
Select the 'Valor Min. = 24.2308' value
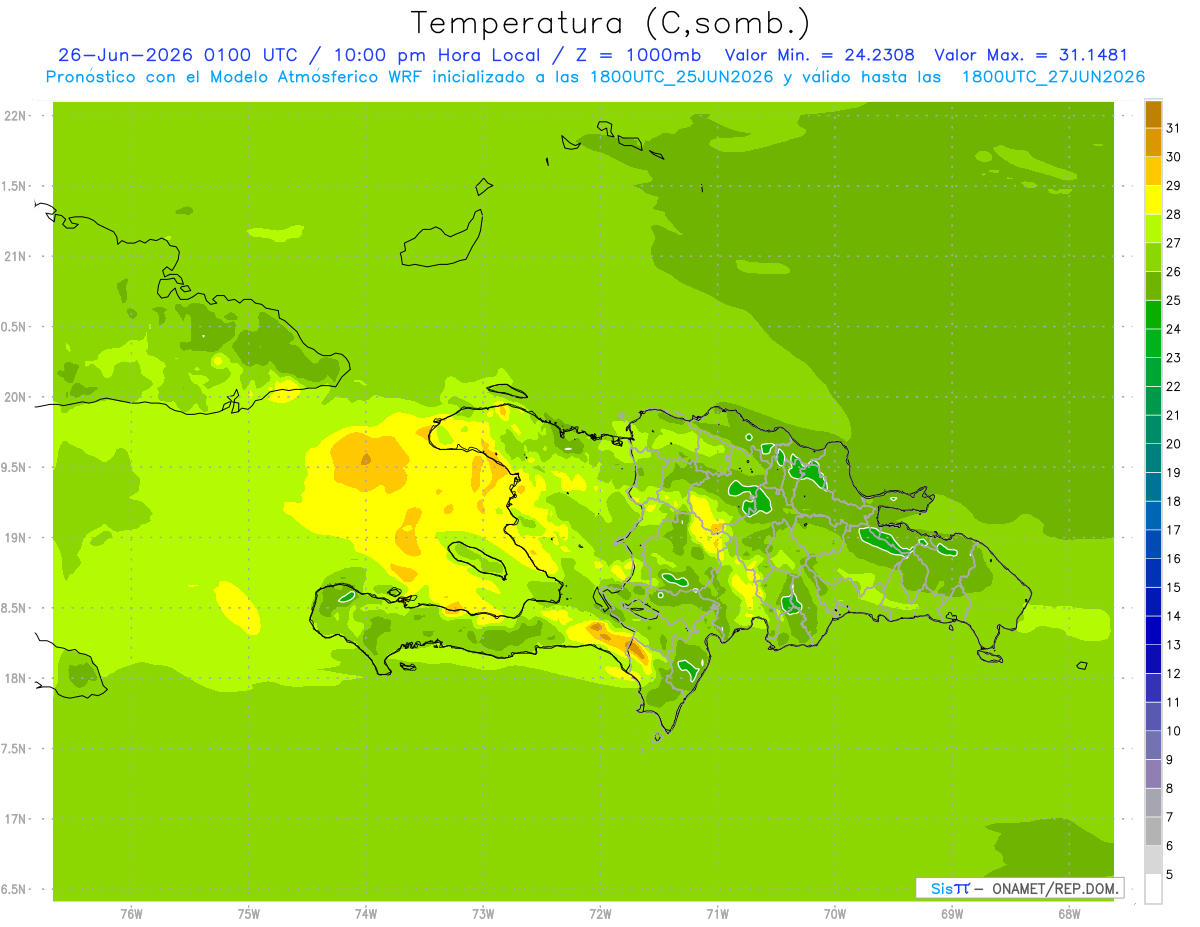coord(820,55)
